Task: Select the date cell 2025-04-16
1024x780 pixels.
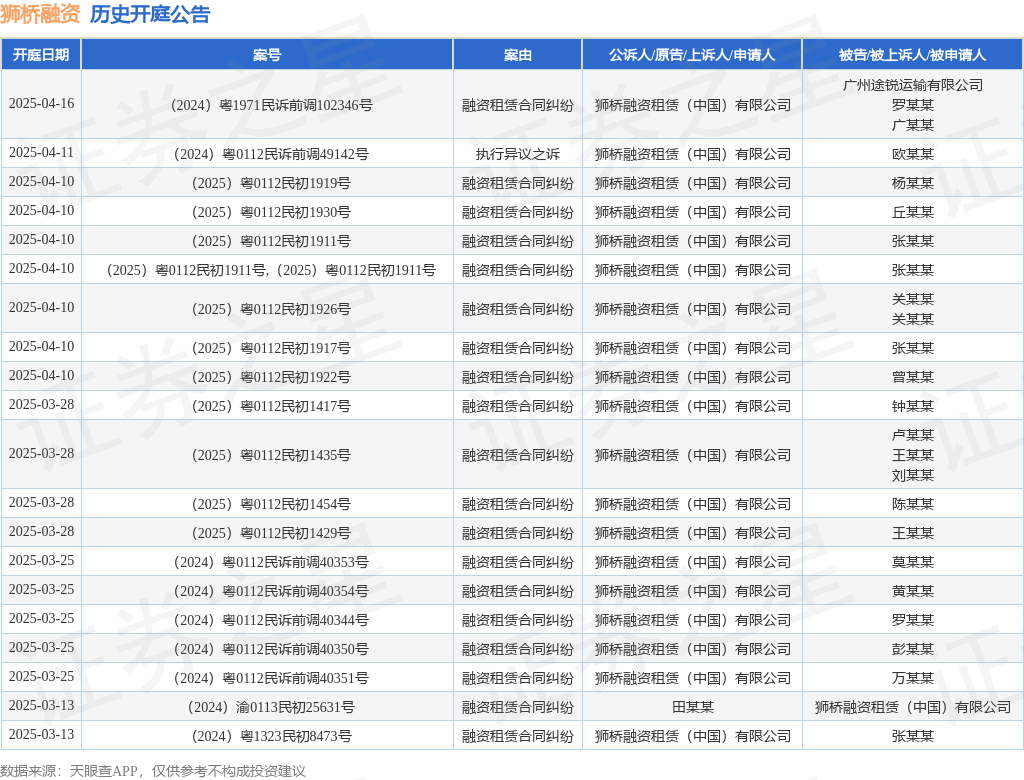Action: click(x=41, y=104)
